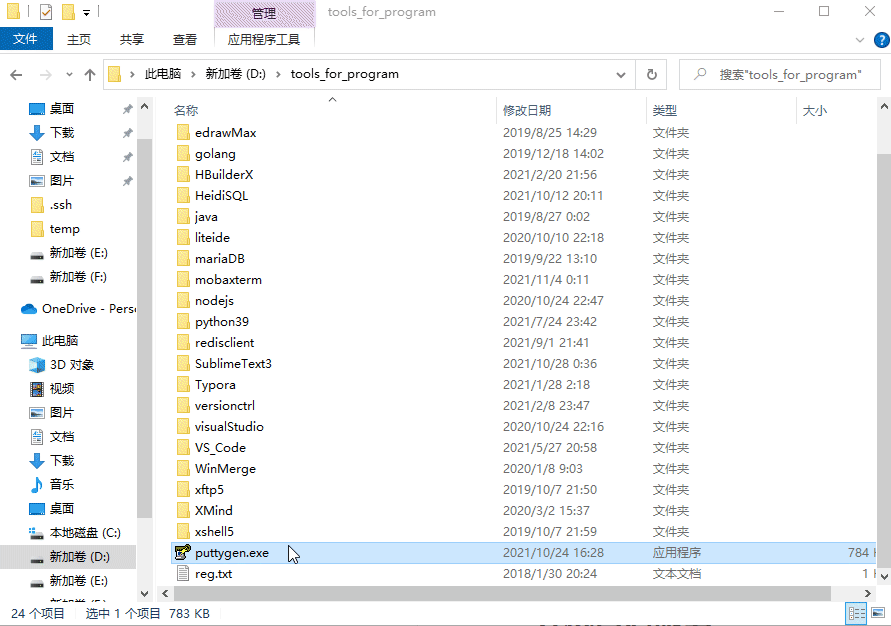Select the XMind folder name

tap(214, 511)
